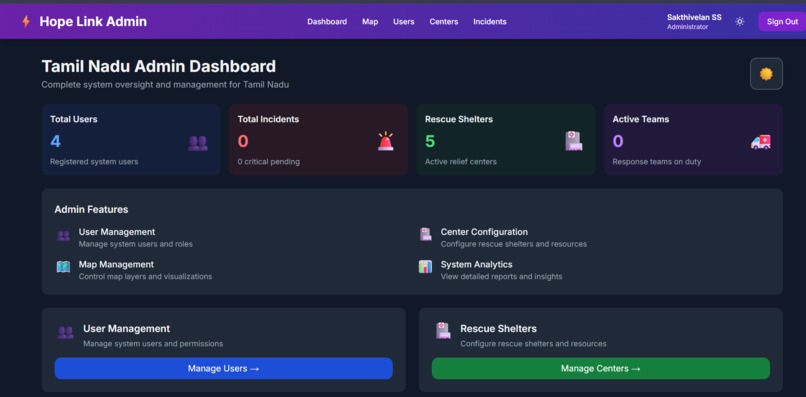
Task: Go to the Users nav item
Action: click(x=404, y=22)
